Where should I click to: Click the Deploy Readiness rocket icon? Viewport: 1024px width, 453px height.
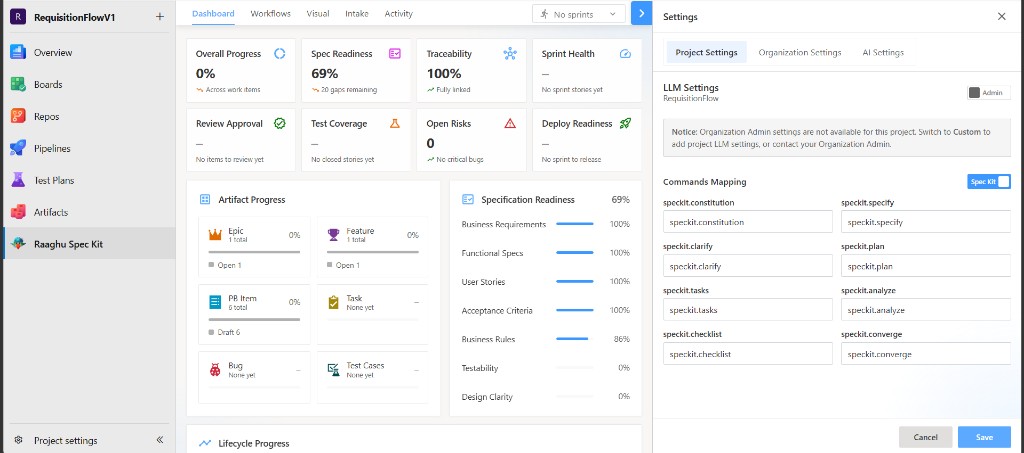(x=625, y=123)
